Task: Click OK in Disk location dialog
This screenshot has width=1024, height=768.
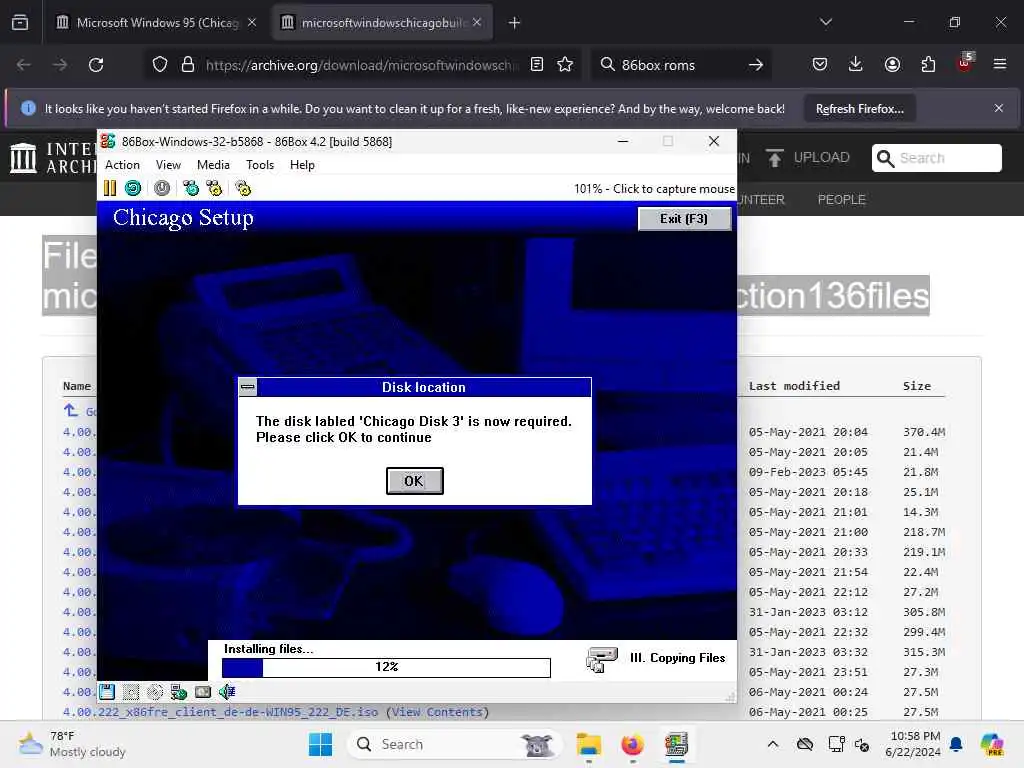Action: point(415,481)
